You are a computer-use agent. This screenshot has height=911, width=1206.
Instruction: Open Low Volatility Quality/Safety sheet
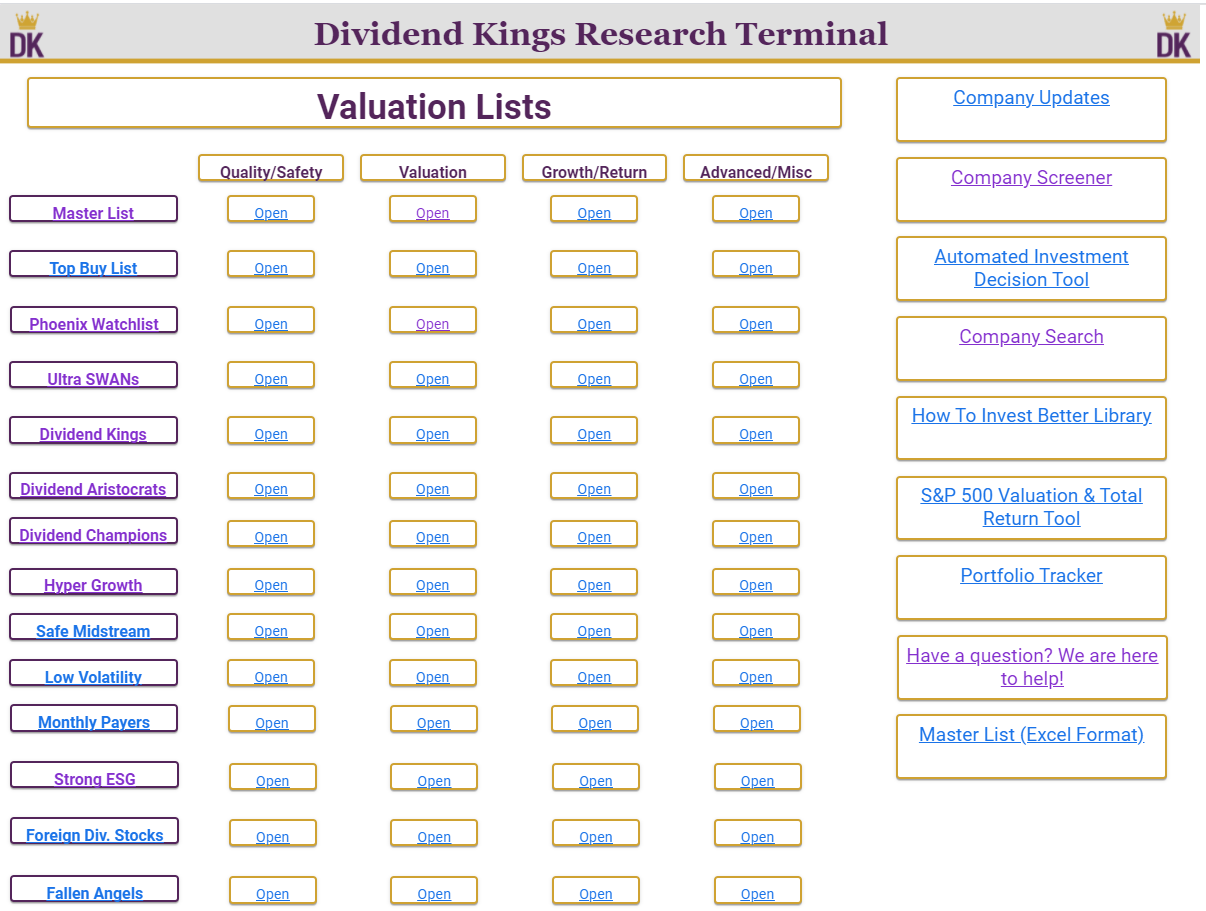click(x=271, y=677)
